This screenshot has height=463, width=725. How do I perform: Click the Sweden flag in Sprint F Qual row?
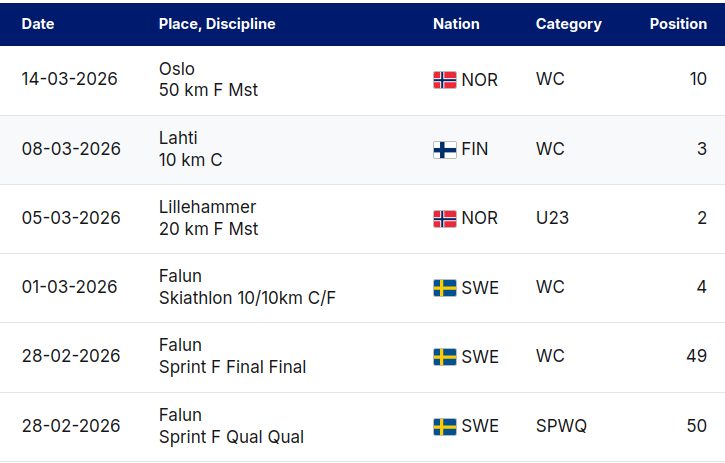[x=444, y=426]
